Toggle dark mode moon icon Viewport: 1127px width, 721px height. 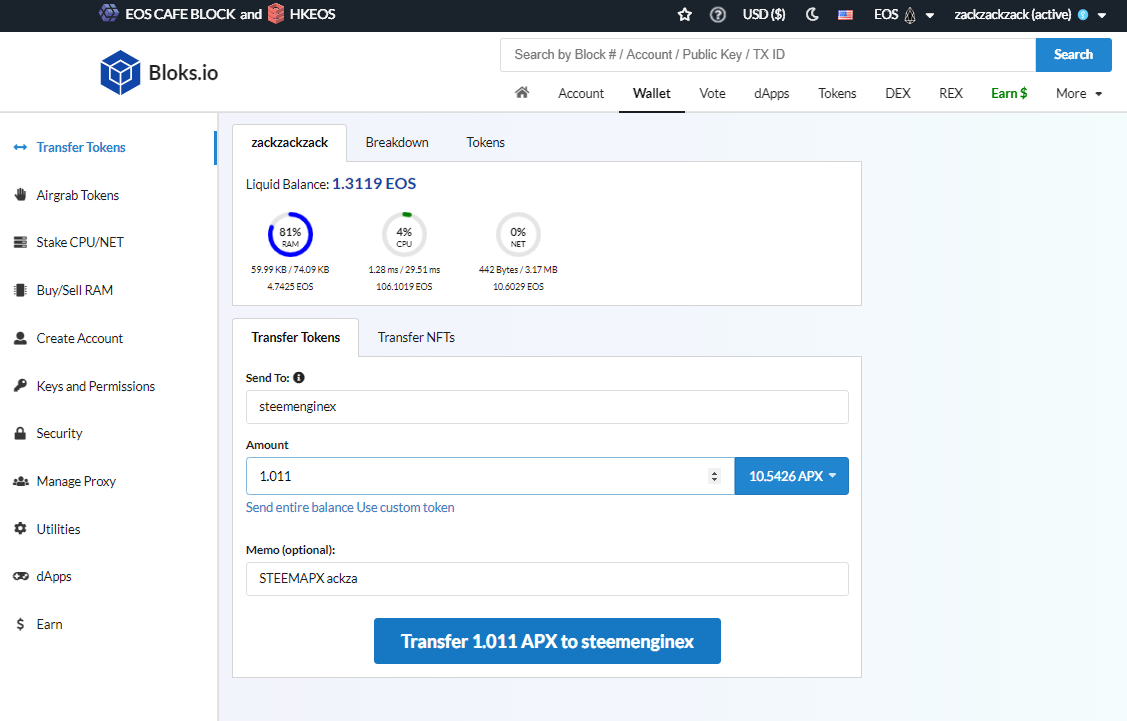coord(812,14)
